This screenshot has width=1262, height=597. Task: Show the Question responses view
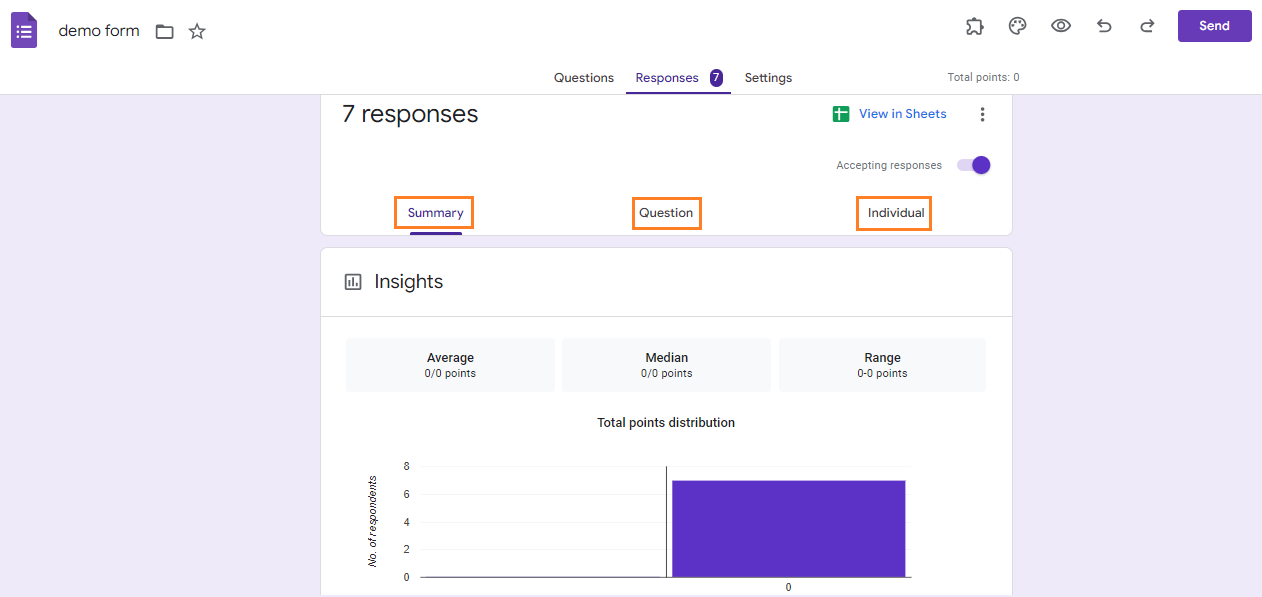point(666,213)
